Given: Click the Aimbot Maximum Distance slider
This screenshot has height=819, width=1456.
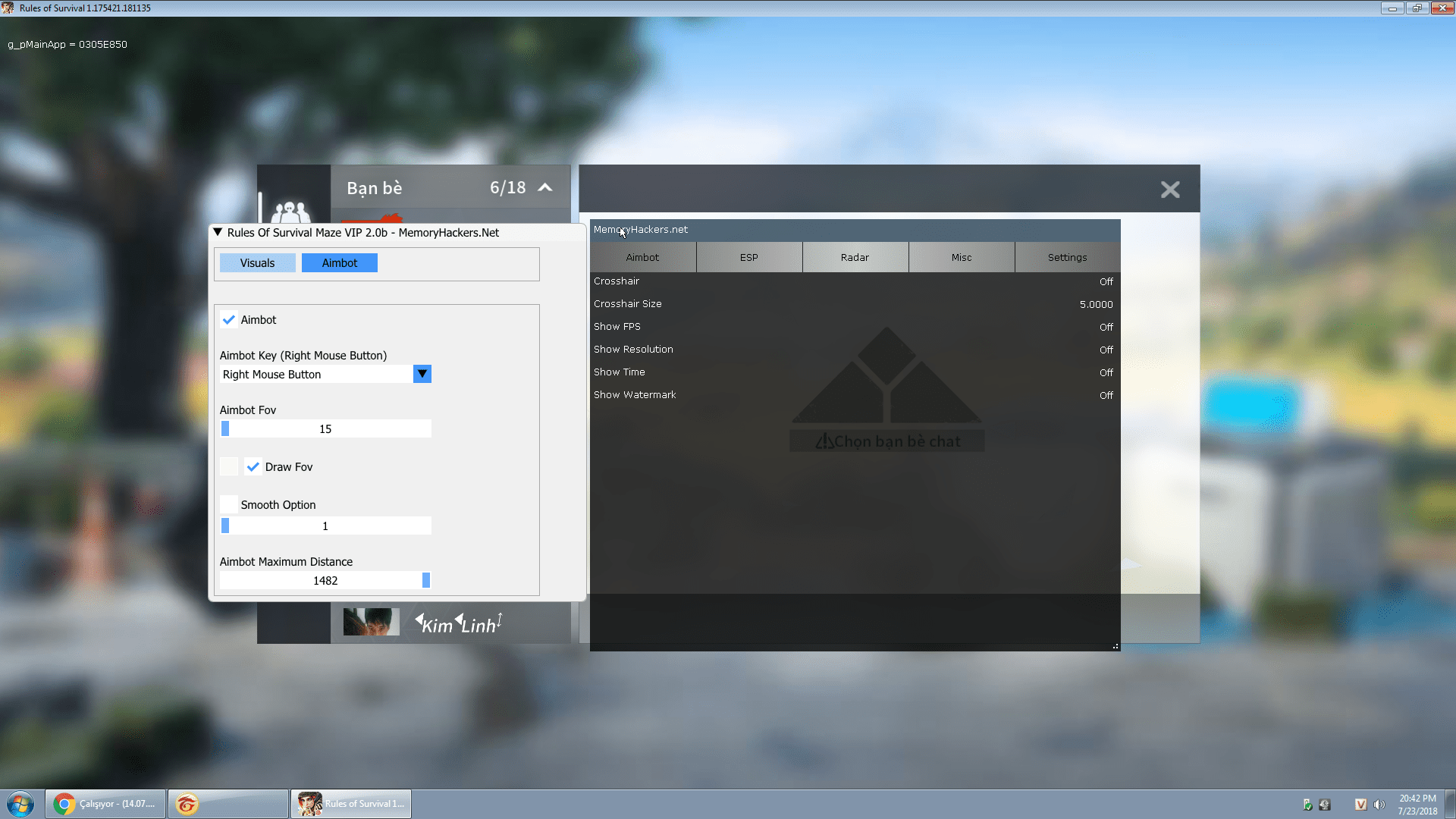Looking at the screenshot, I should 325,580.
